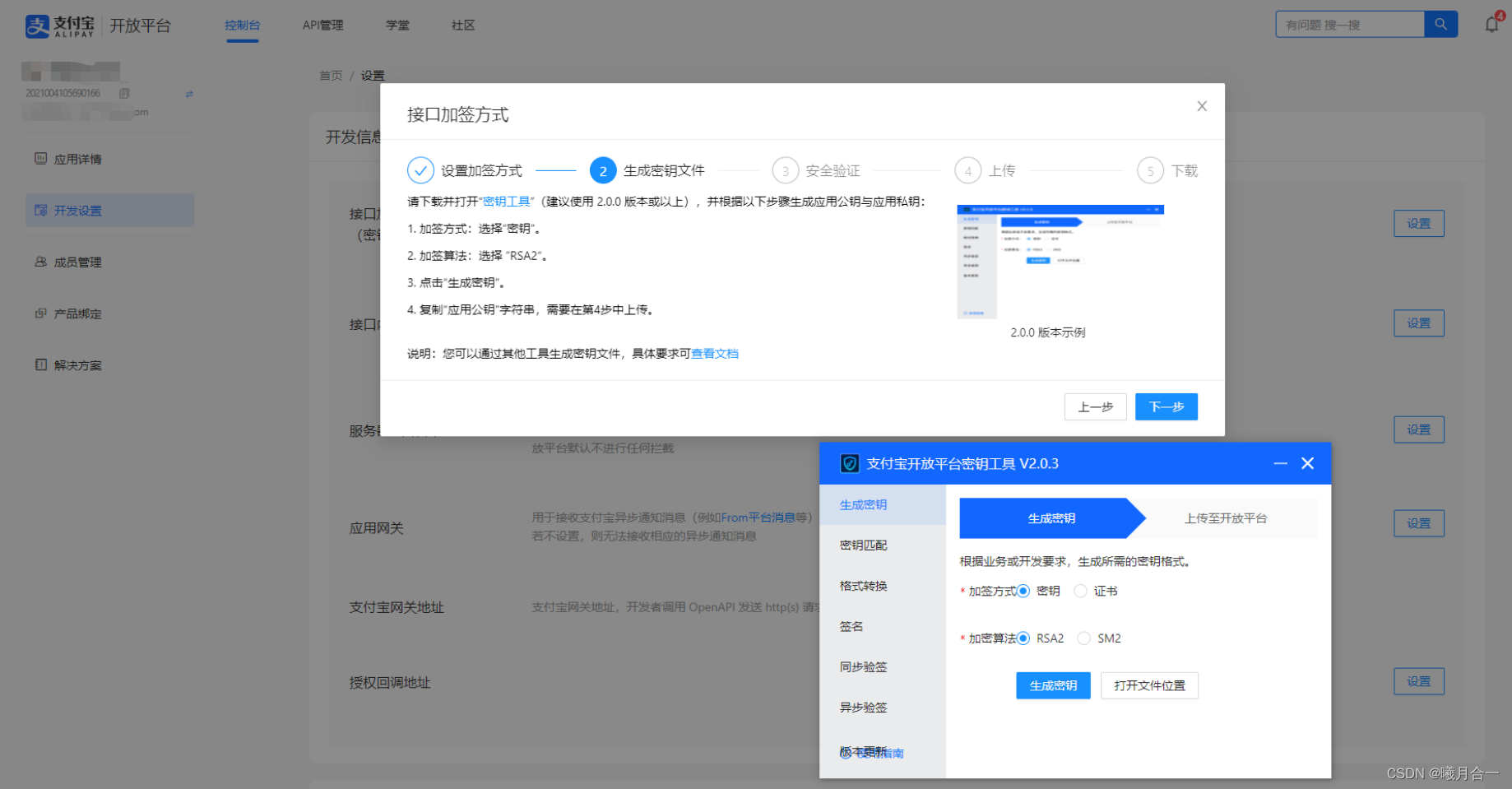Switch to the 社区 top tab

(463, 25)
